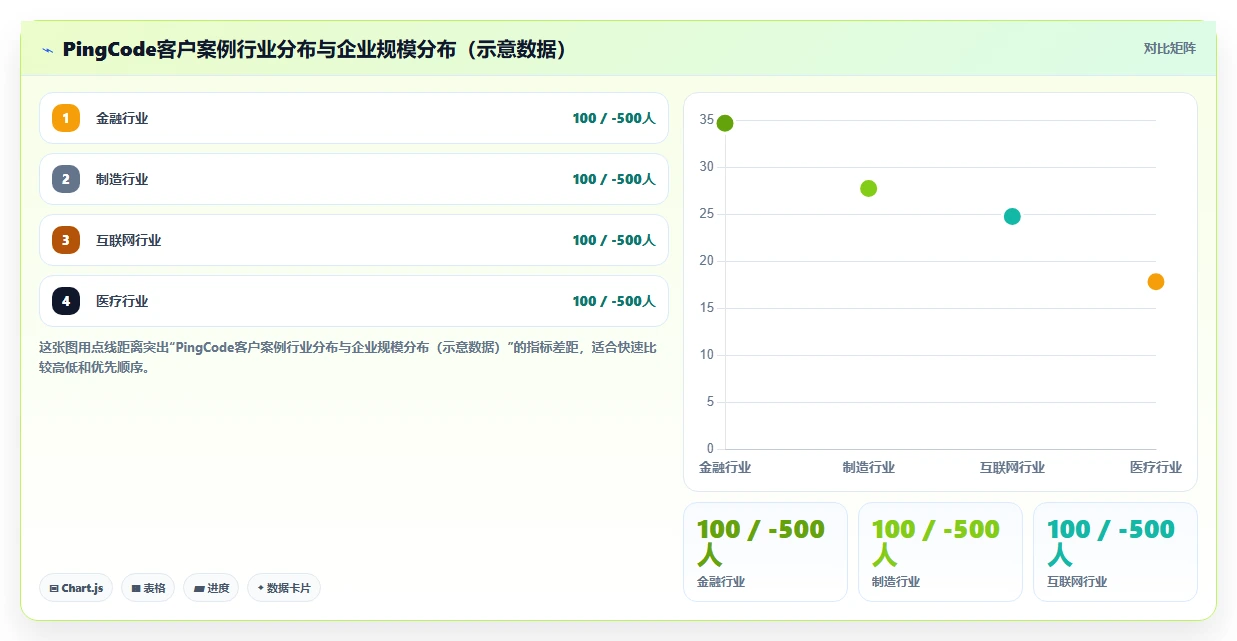Open the 金融行业 data card below the chart

765,552
